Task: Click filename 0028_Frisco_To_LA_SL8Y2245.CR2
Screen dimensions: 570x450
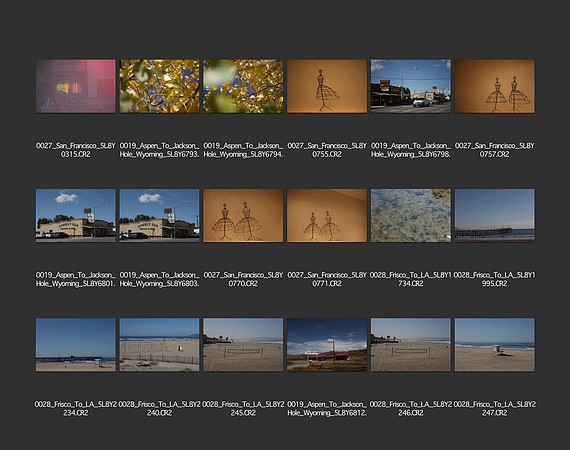Action: [x=243, y=409]
